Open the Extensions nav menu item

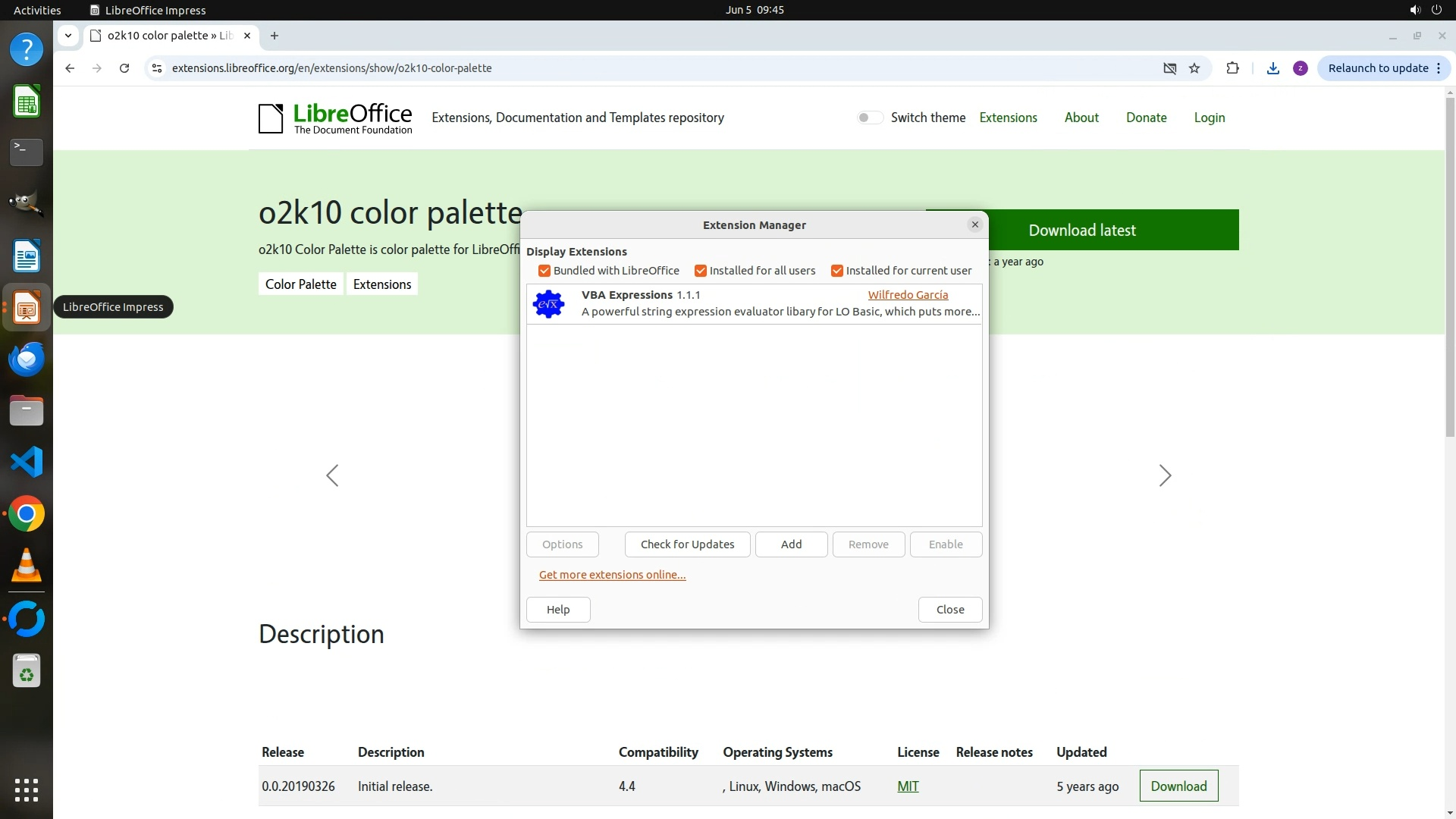1008,118
